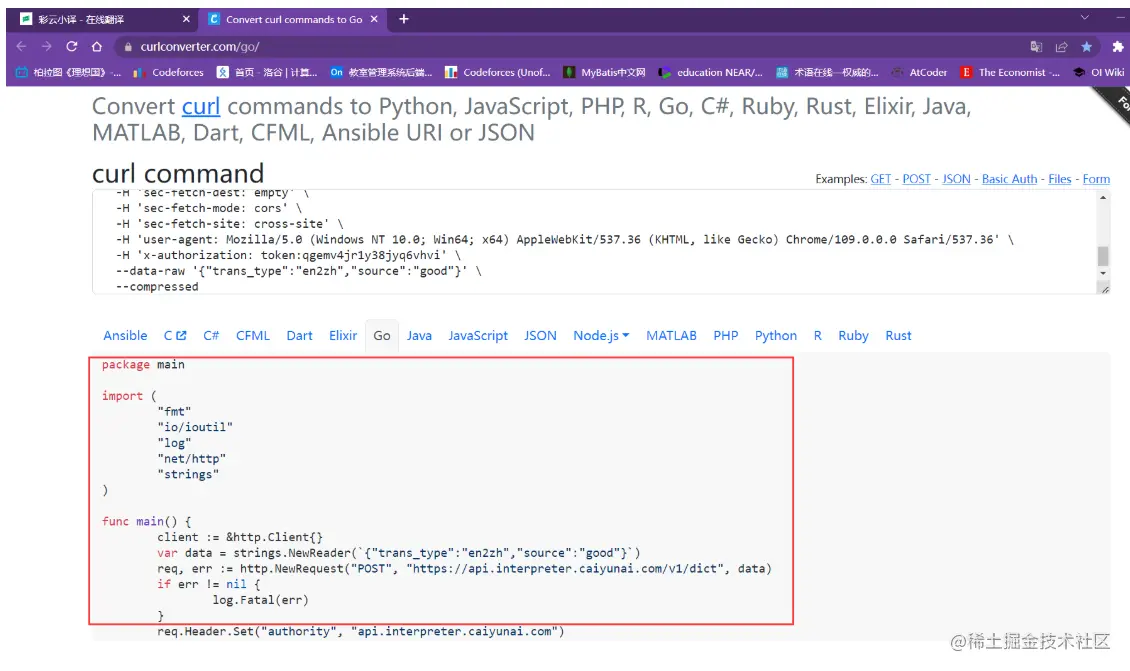Follow the curl link in the heading
This screenshot has height=671, width=1130.
coord(200,107)
